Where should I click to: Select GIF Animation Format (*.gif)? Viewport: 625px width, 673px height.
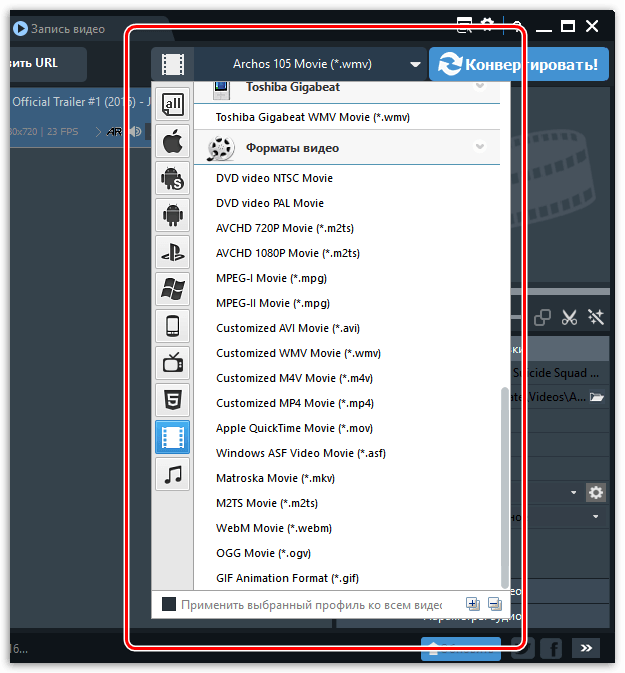point(287,578)
